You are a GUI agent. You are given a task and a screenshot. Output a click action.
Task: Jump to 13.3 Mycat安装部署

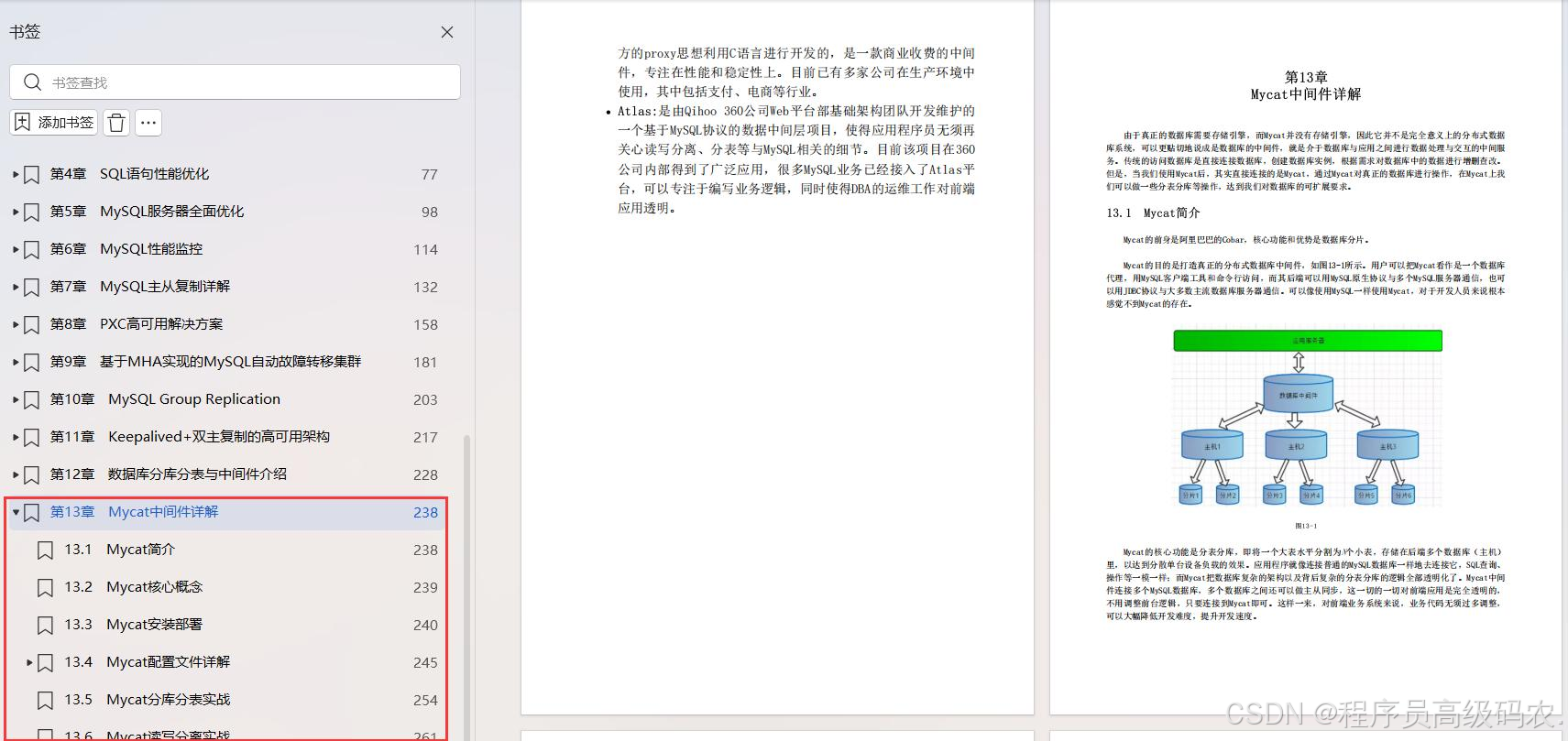coord(134,625)
